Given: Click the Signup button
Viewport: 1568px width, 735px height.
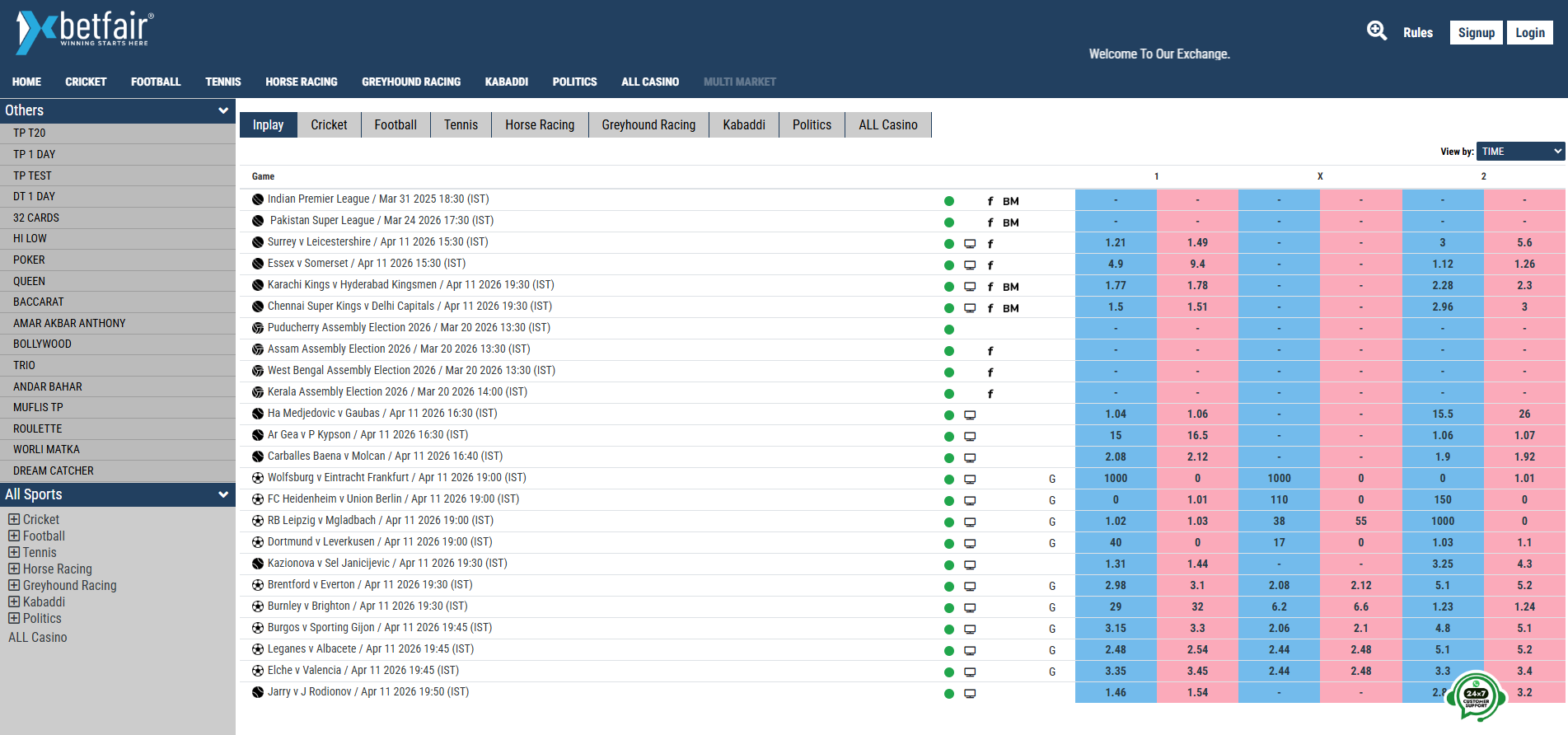Looking at the screenshot, I should [1476, 32].
